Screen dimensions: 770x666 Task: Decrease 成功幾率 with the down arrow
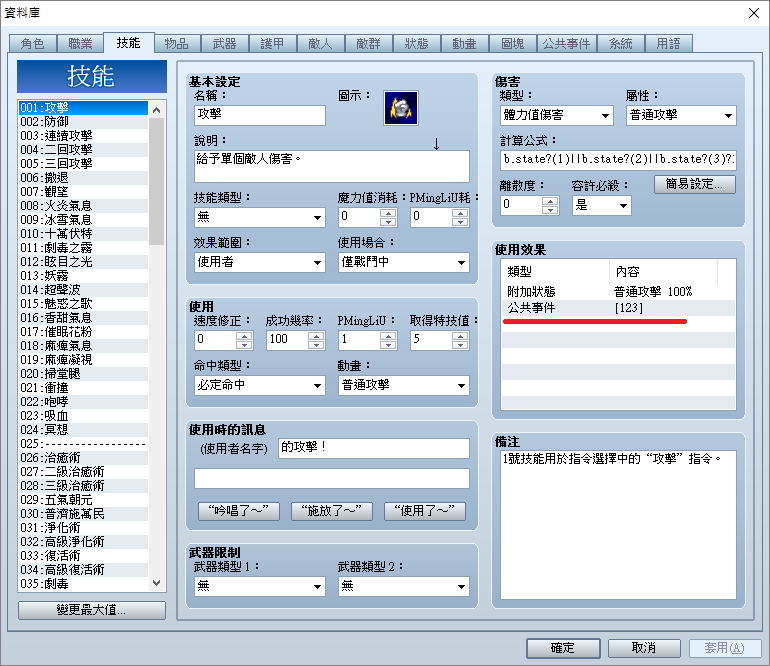click(x=316, y=345)
